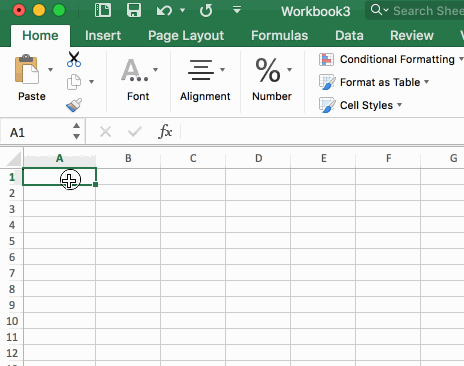Image resolution: width=464 pixels, height=366 pixels.
Task: Click the Select All corner triangle
Action: coord(14,158)
